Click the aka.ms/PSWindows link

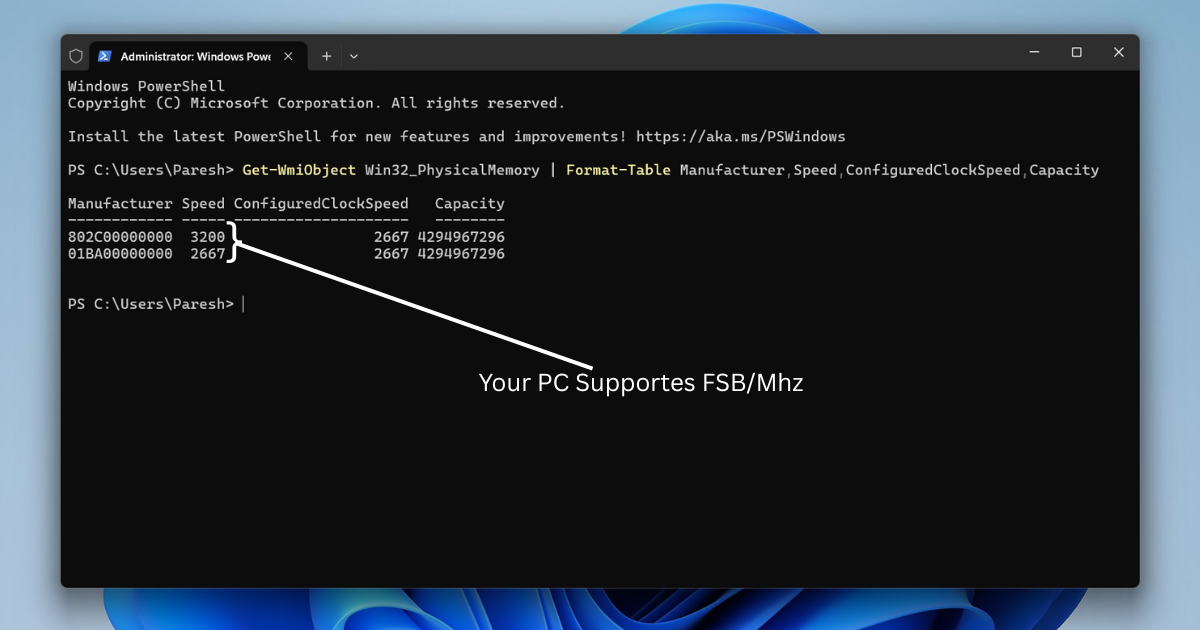pos(740,136)
